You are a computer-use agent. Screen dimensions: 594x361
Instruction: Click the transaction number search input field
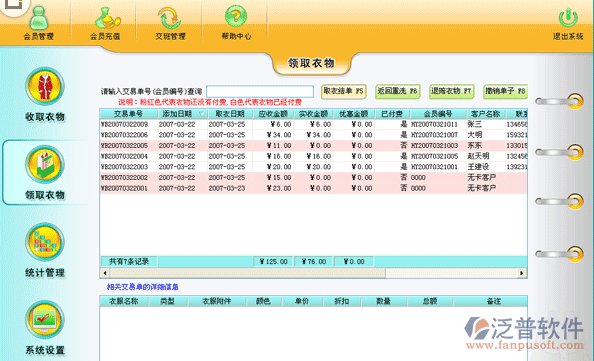260,92
